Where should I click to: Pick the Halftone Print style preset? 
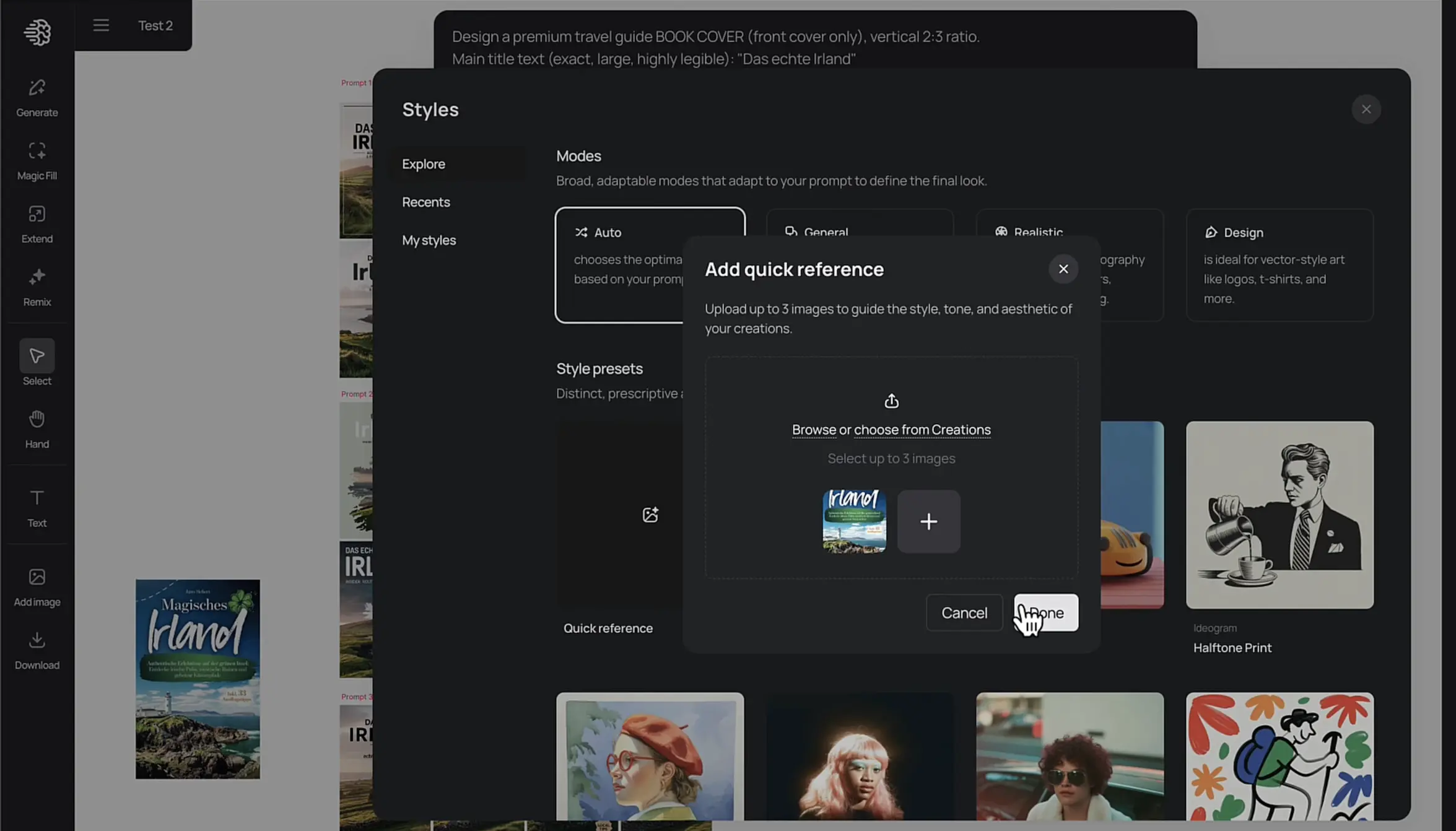coord(1279,515)
